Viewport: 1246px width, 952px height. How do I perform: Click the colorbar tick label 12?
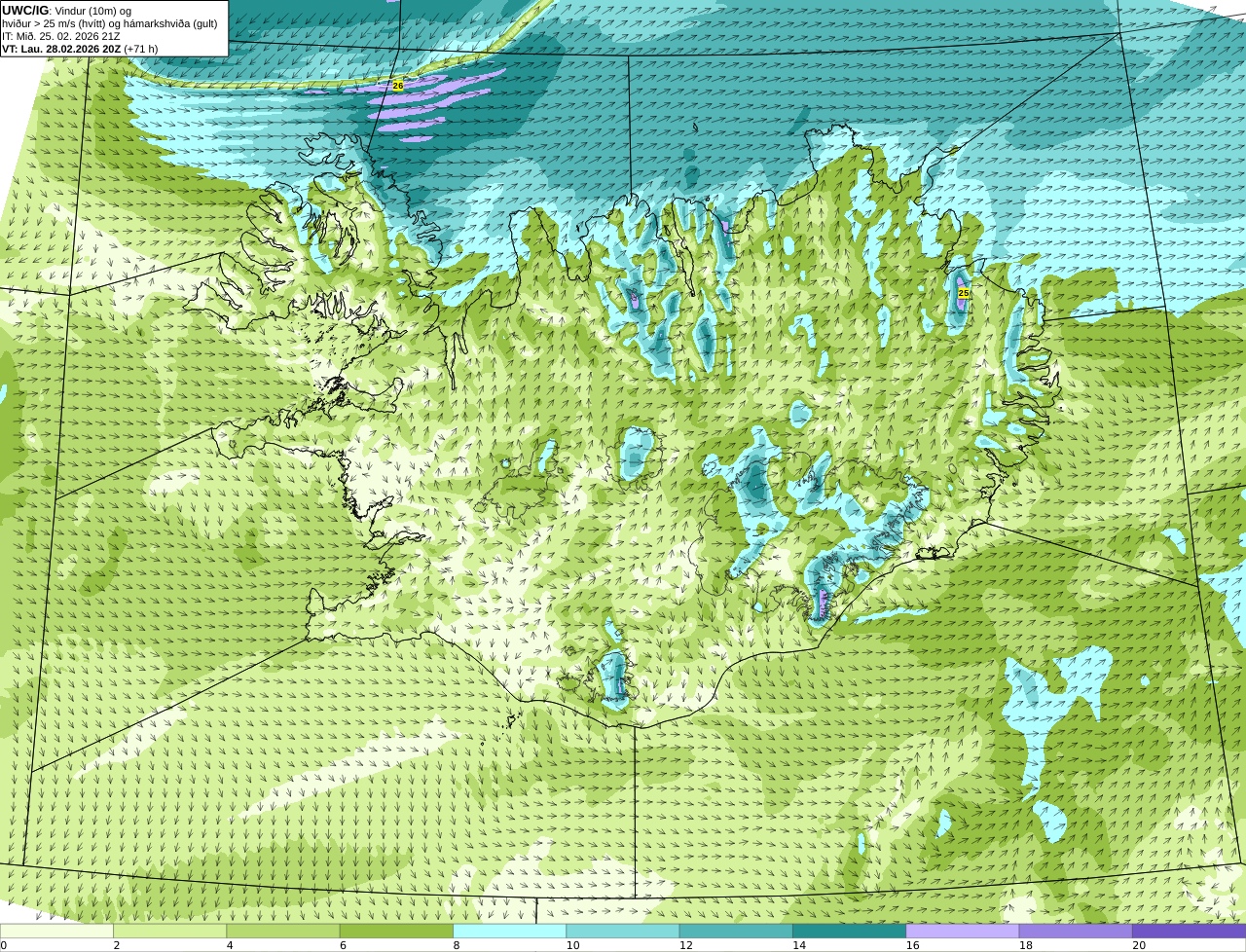tap(685, 945)
